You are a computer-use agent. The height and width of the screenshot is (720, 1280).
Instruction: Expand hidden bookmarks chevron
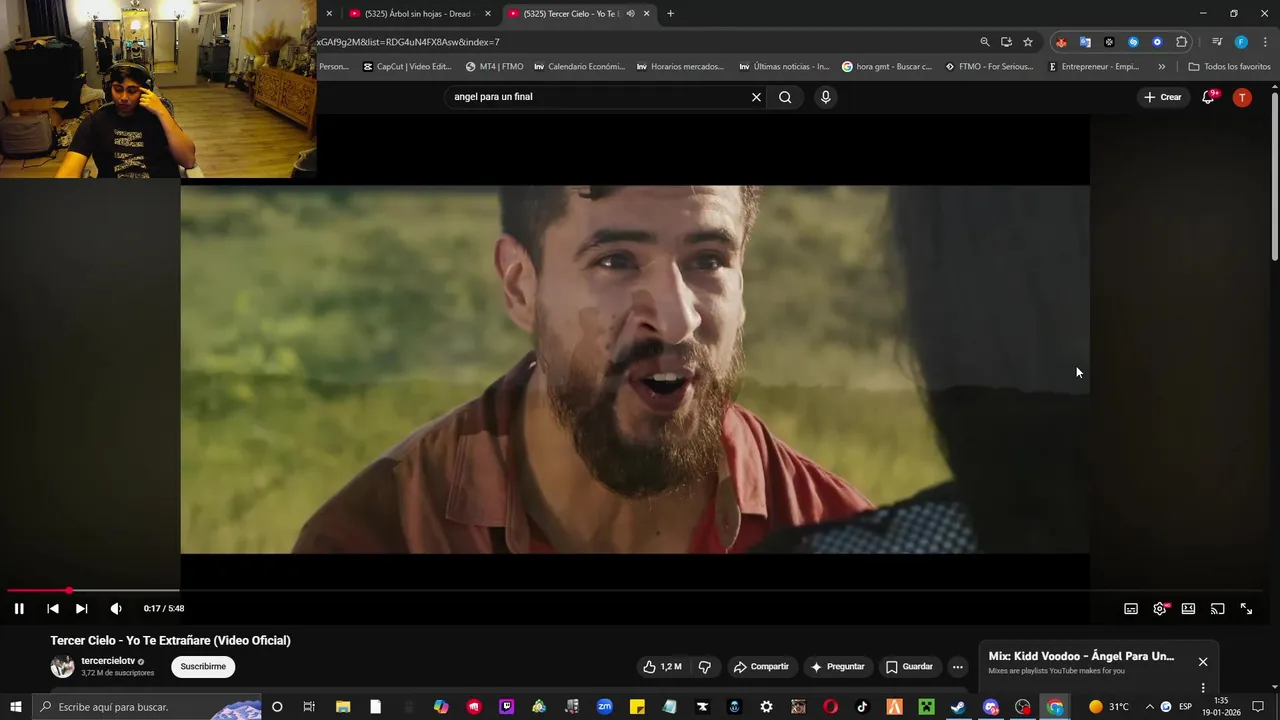click(x=1161, y=67)
